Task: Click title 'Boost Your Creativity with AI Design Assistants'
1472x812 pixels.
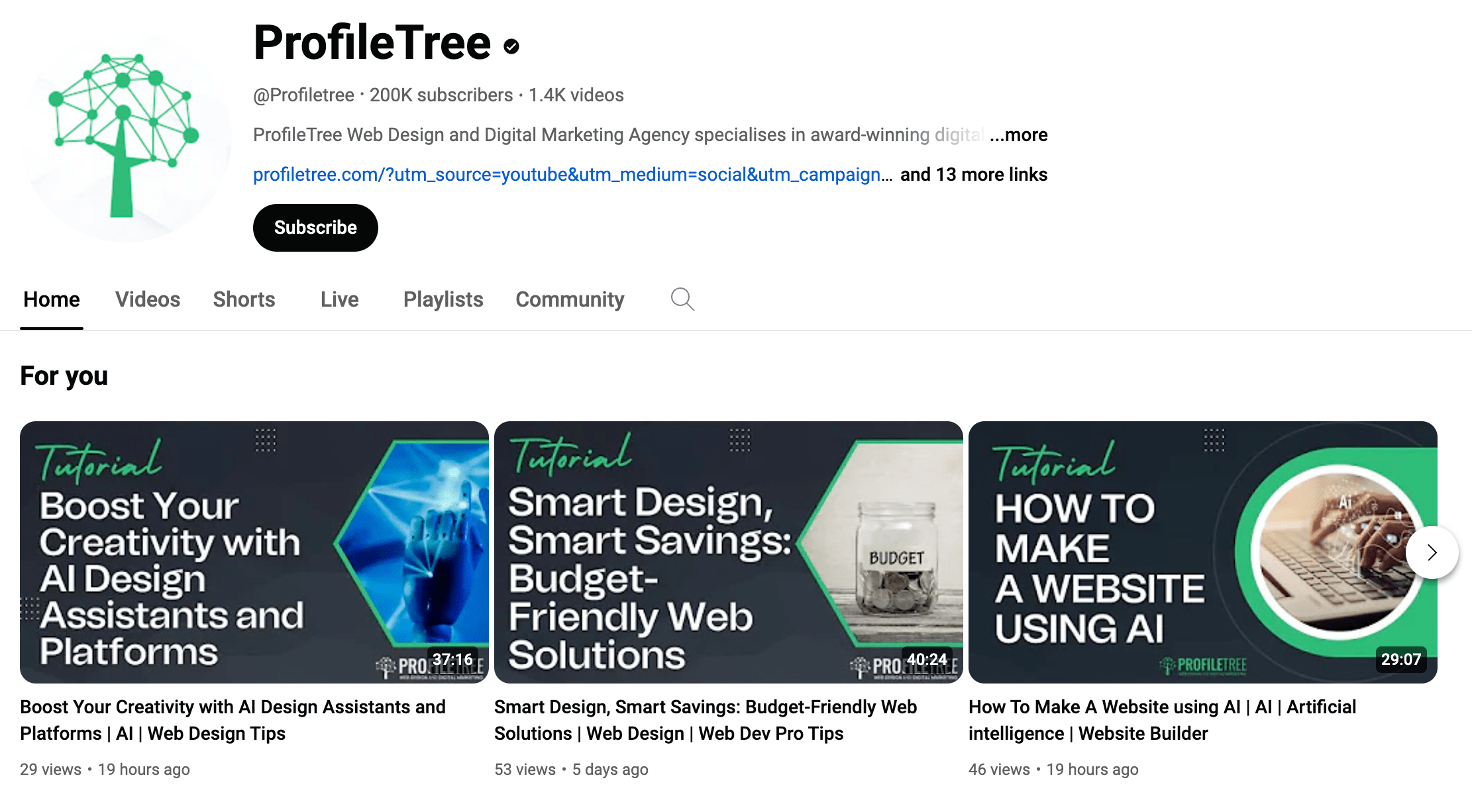Action: (233, 720)
